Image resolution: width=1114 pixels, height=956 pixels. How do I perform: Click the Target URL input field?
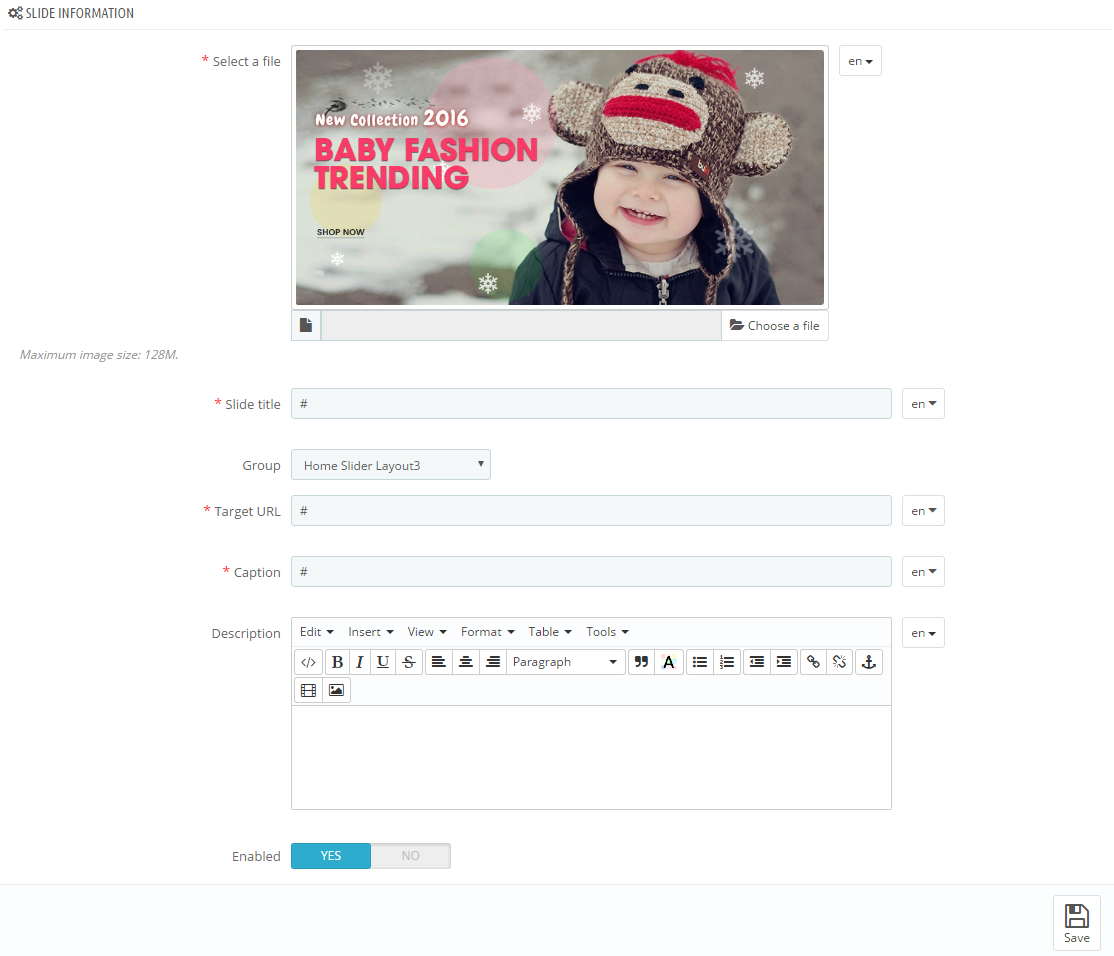pyautogui.click(x=591, y=511)
